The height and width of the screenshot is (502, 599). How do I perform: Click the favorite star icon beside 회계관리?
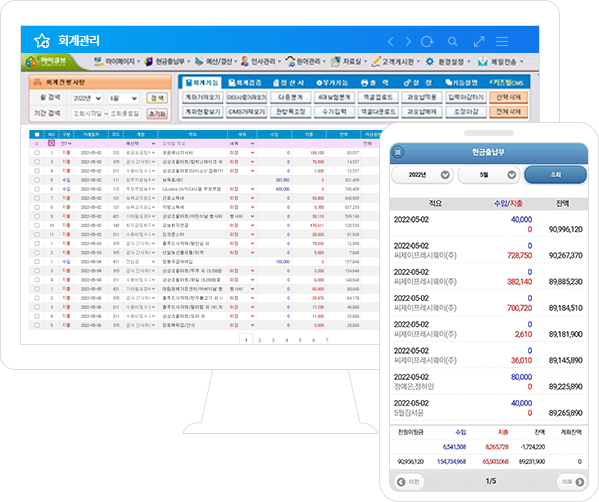click(42, 40)
